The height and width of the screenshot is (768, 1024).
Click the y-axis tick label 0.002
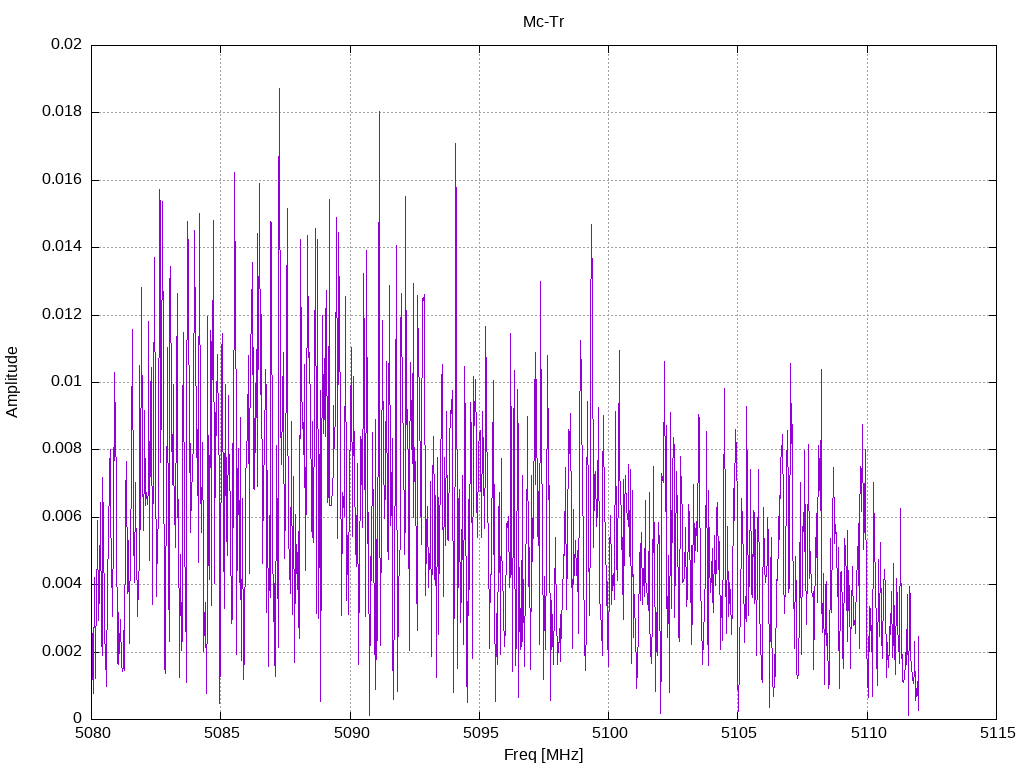coord(62,651)
